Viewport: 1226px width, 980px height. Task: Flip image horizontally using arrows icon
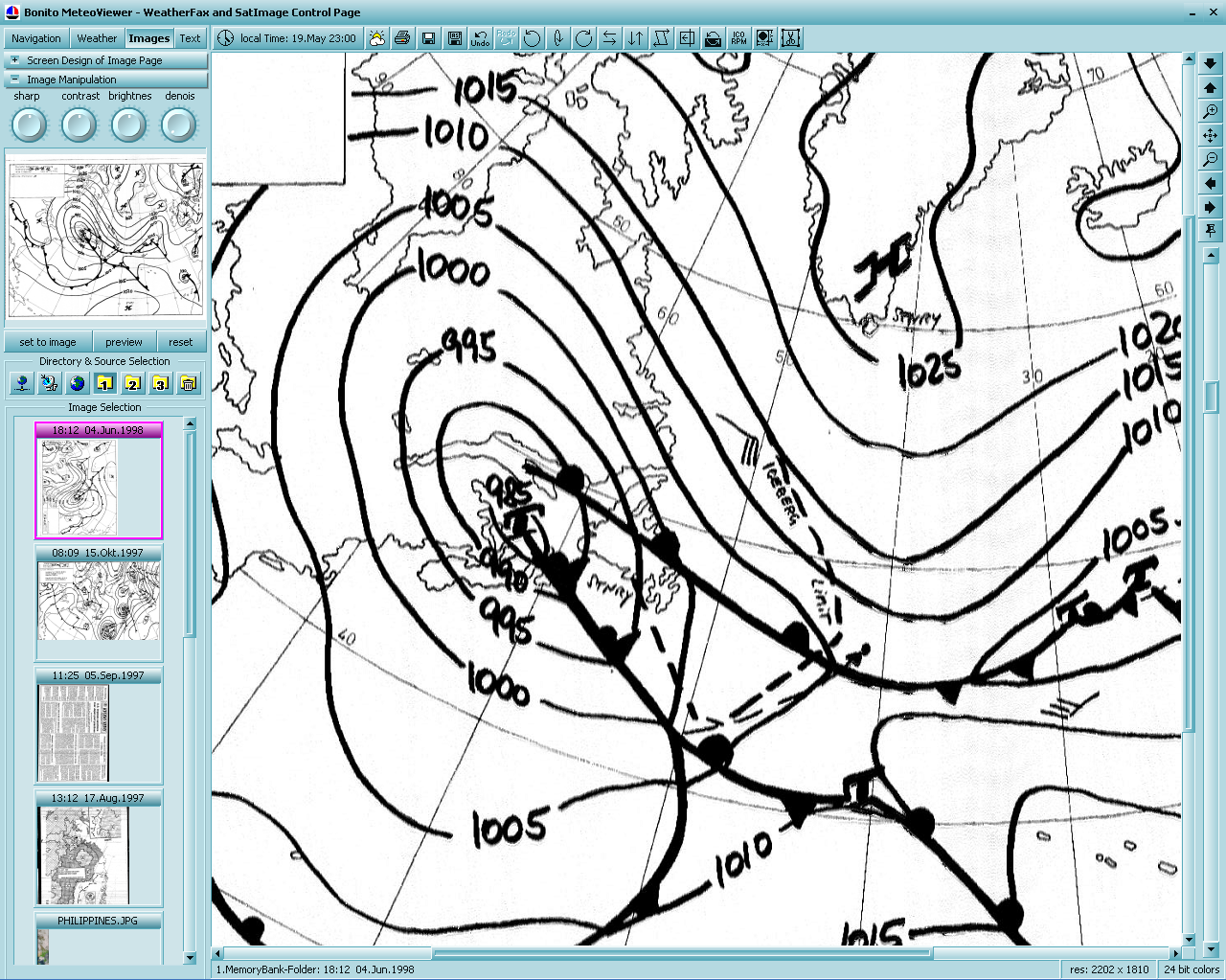[609, 38]
